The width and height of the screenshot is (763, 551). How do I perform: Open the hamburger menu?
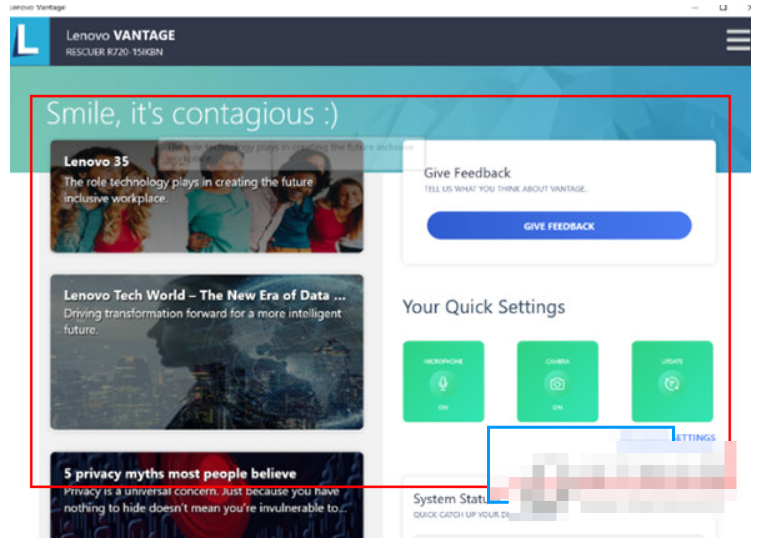coord(738,39)
